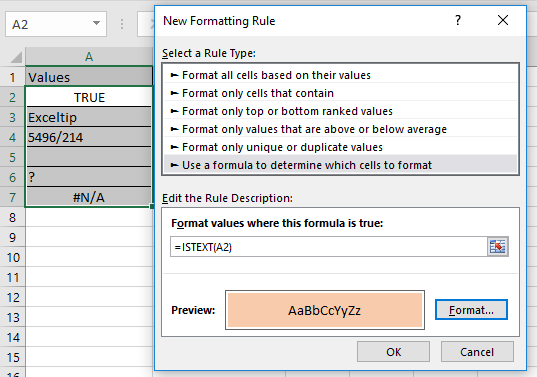This screenshot has width=537, height=377.
Task: Select row 10 header
Action: coord(13,257)
